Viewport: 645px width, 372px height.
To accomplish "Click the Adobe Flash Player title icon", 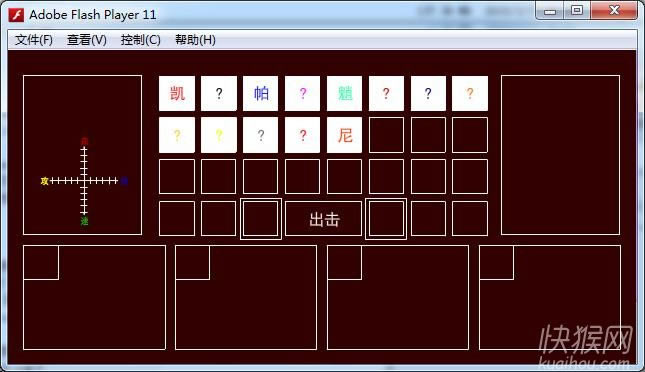I will (x=16, y=15).
